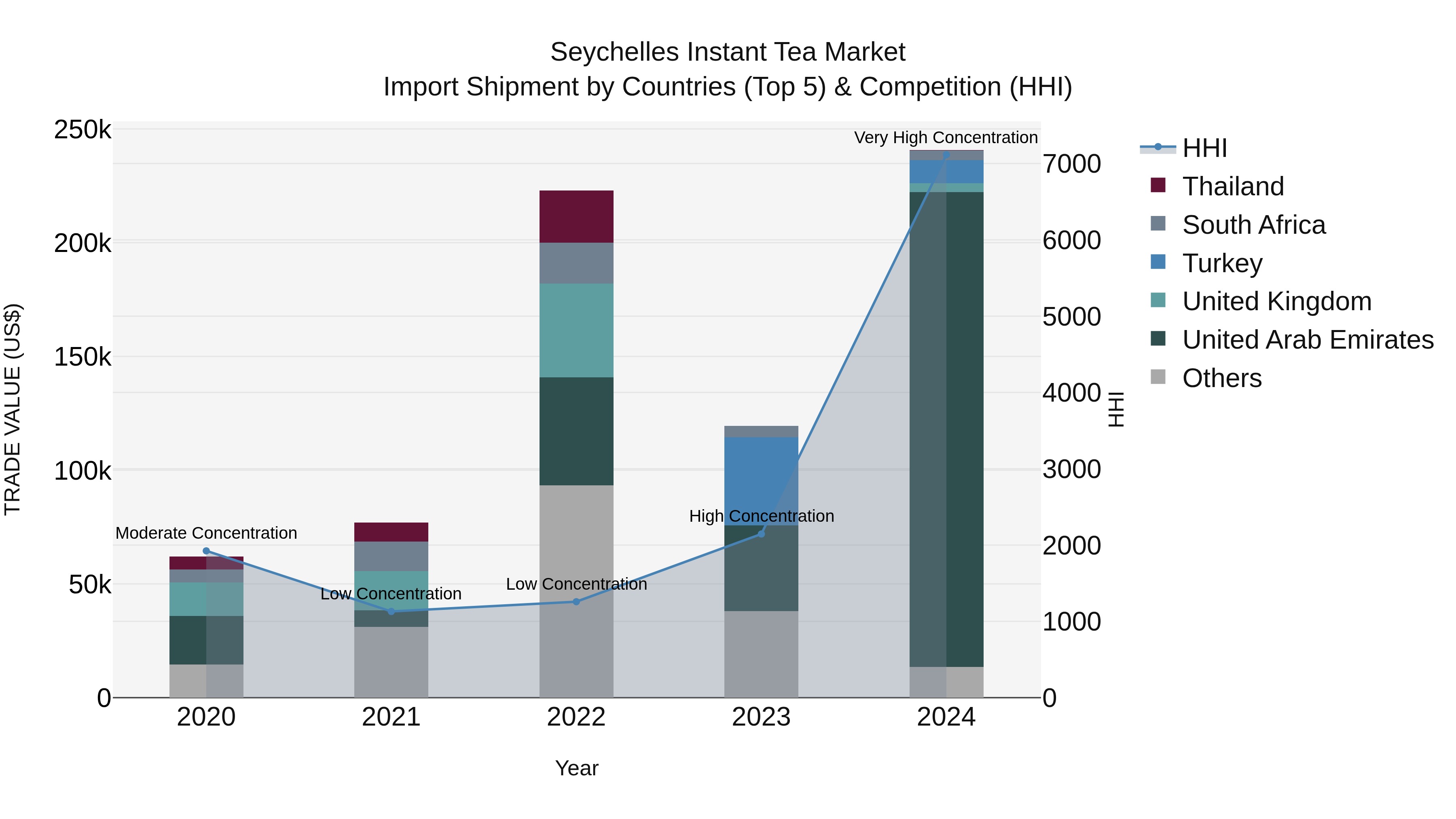Click Turkey segment of 2024 bar
The height and width of the screenshot is (819, 1456).
pos(946,172)
